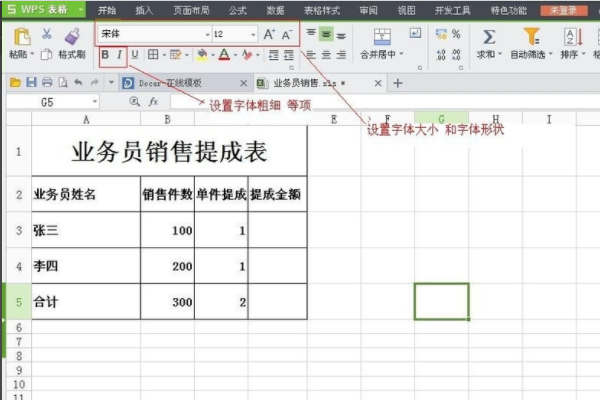This screenshot has width=600, height=400.
Task: Click the WPS 表格 application button
Action: [44, 10]
